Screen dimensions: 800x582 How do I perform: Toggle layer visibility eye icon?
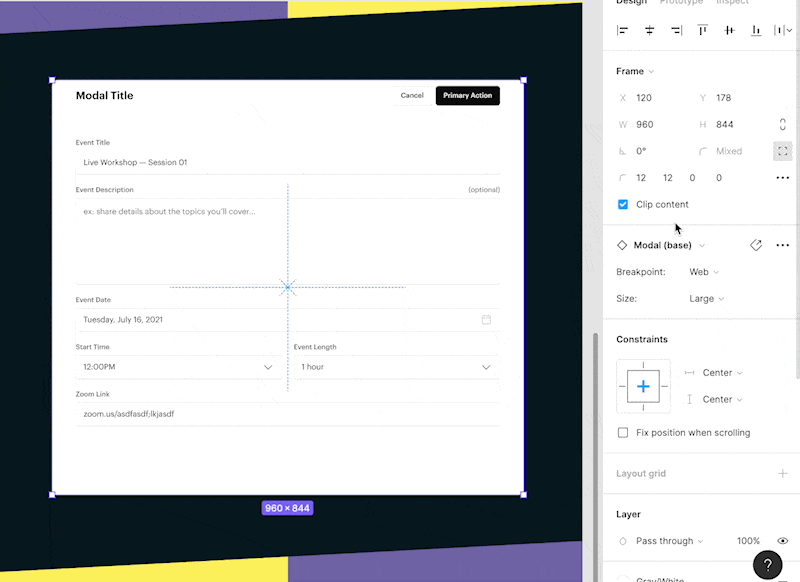(782, 541)
